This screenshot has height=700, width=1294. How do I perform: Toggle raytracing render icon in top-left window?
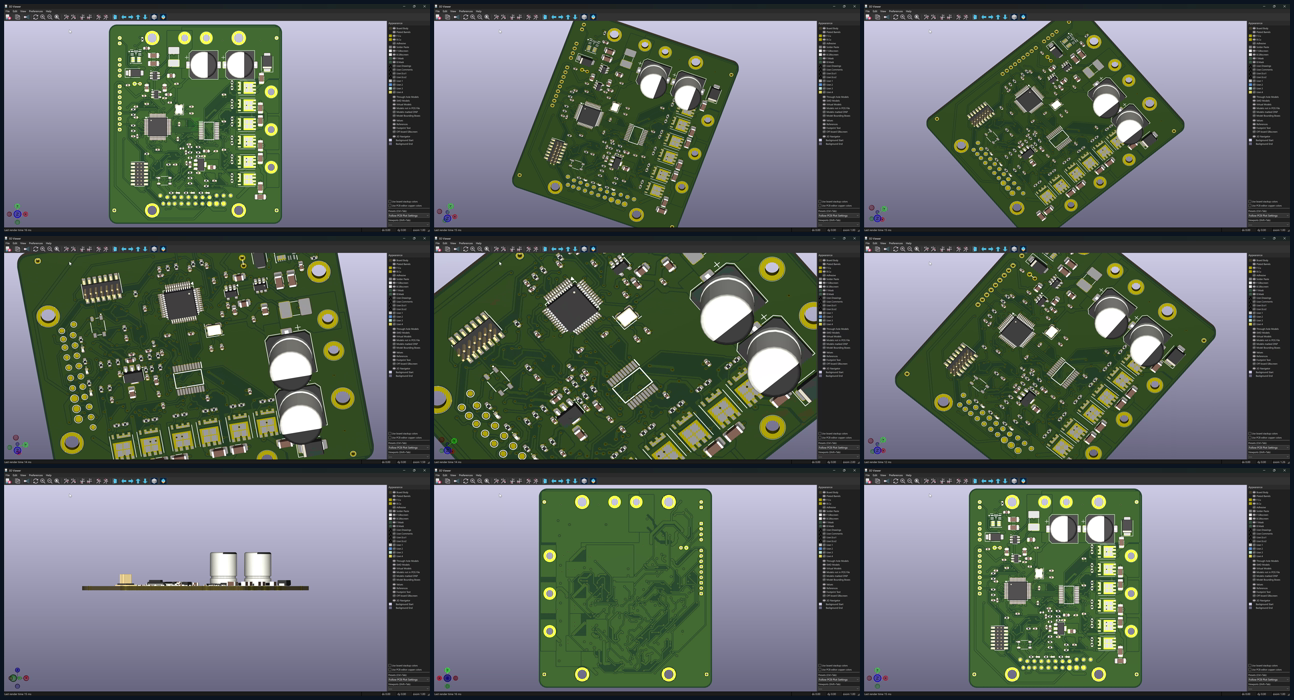(x=26, y=17)
